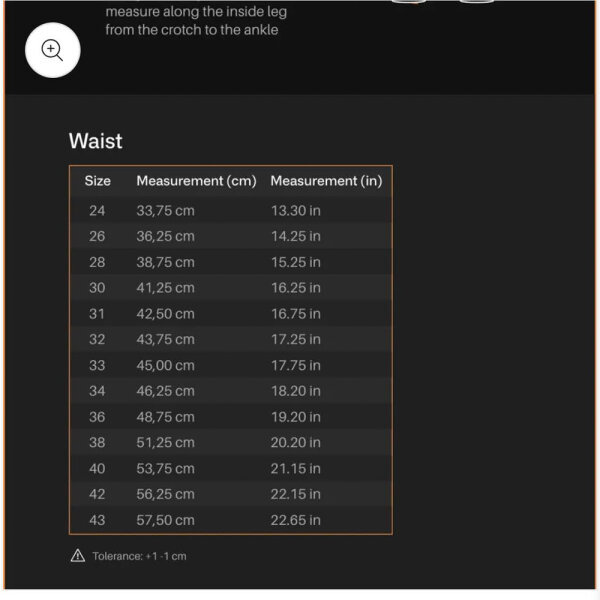The image size is (600, 600).
Task: Click size 24 in the table
Action: click(97, 211)
